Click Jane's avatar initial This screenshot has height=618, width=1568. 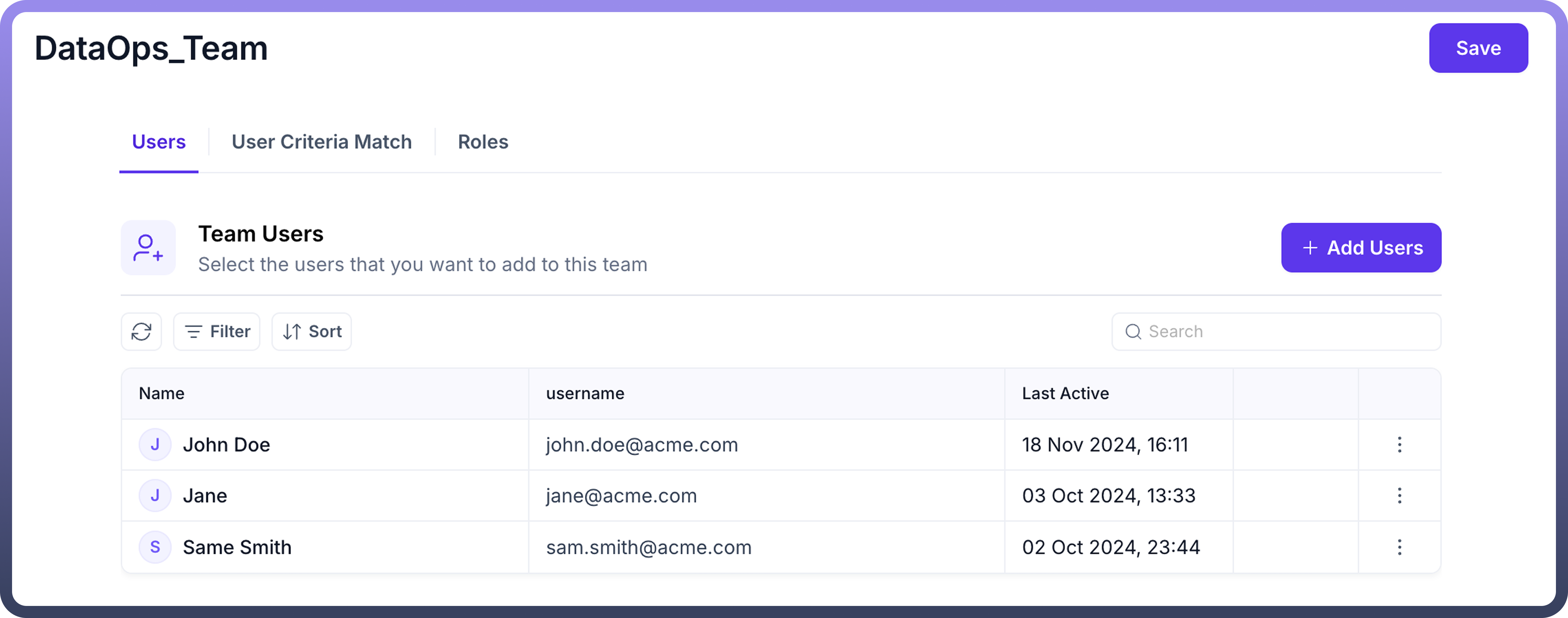tap(155, 495)
